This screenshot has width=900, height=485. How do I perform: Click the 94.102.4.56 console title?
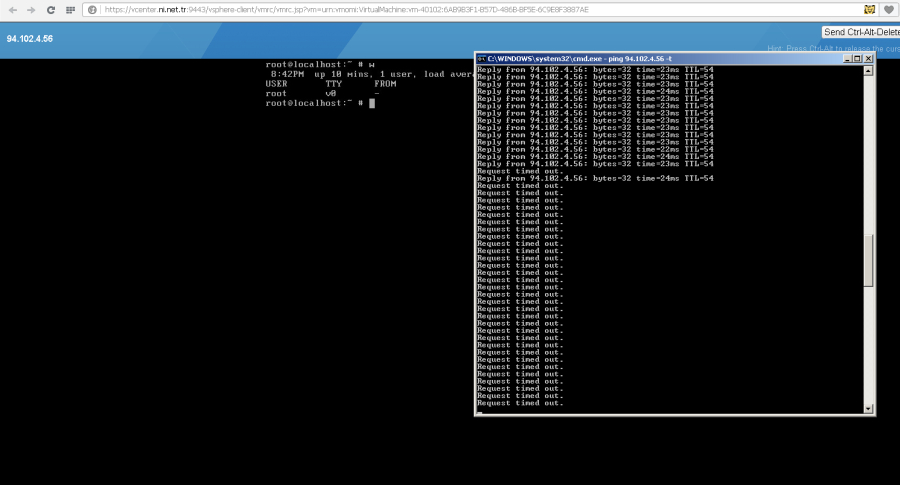point(30,38)
